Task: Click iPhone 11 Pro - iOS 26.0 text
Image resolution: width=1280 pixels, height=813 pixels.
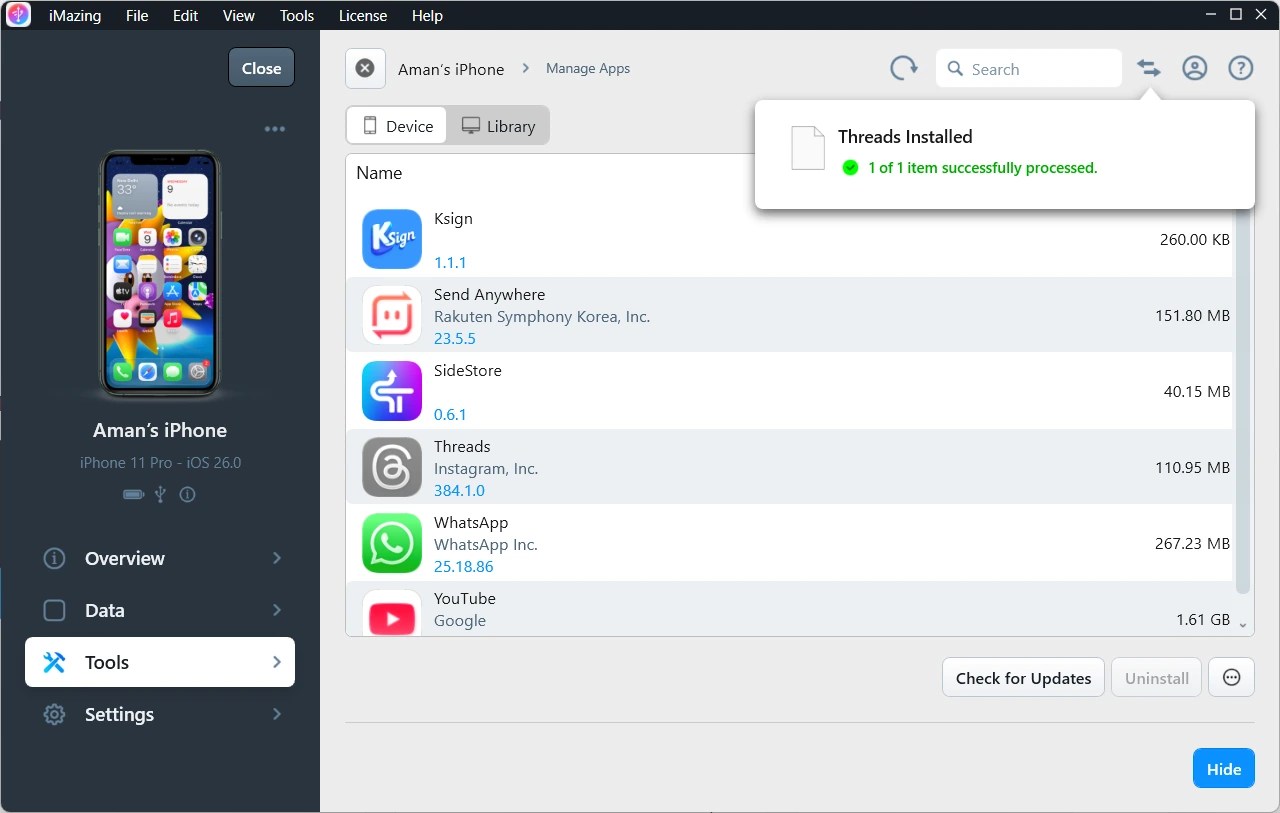Action: [160, 463]
